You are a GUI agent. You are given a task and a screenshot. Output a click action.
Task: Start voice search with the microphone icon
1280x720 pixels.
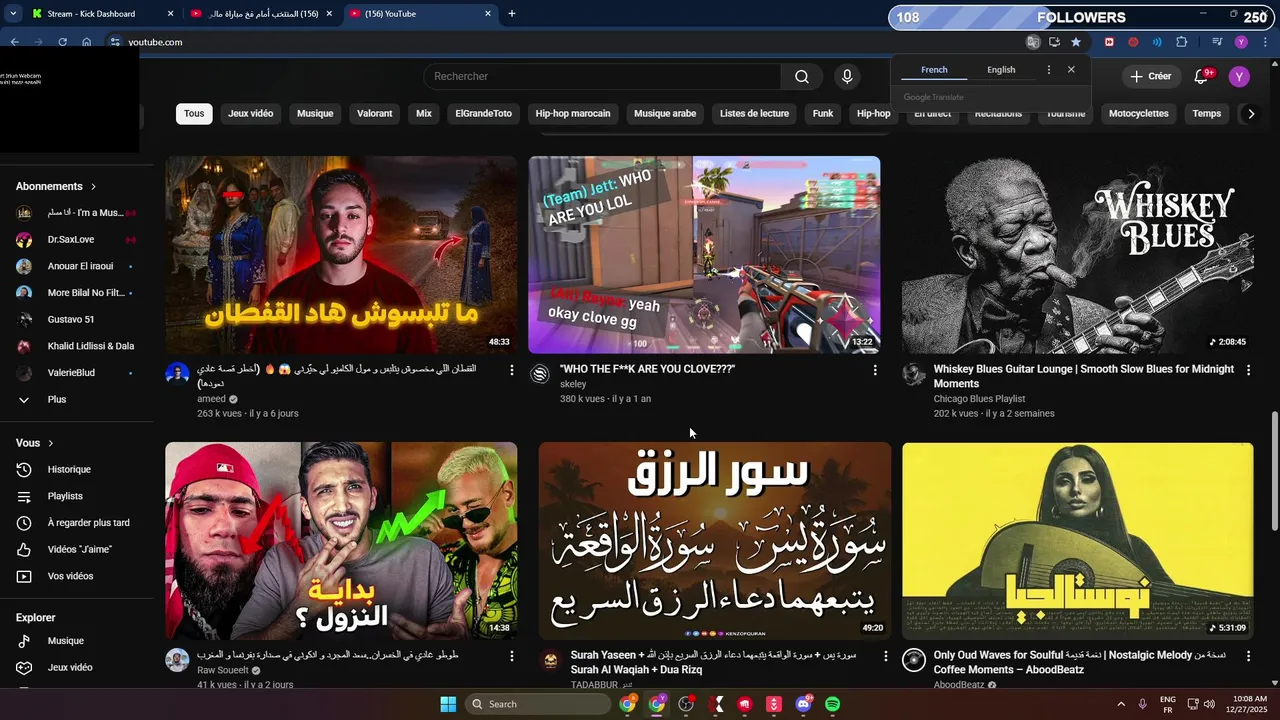click(847, 77)
